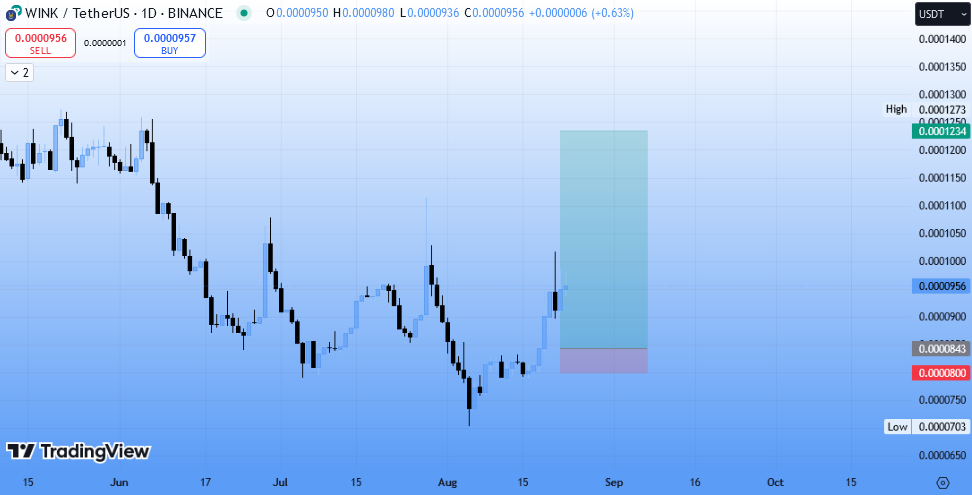This screenshot has width=972, height=495.
Task: Click the current price label 0.0000956 on axis
Action: tap(941, 286)
